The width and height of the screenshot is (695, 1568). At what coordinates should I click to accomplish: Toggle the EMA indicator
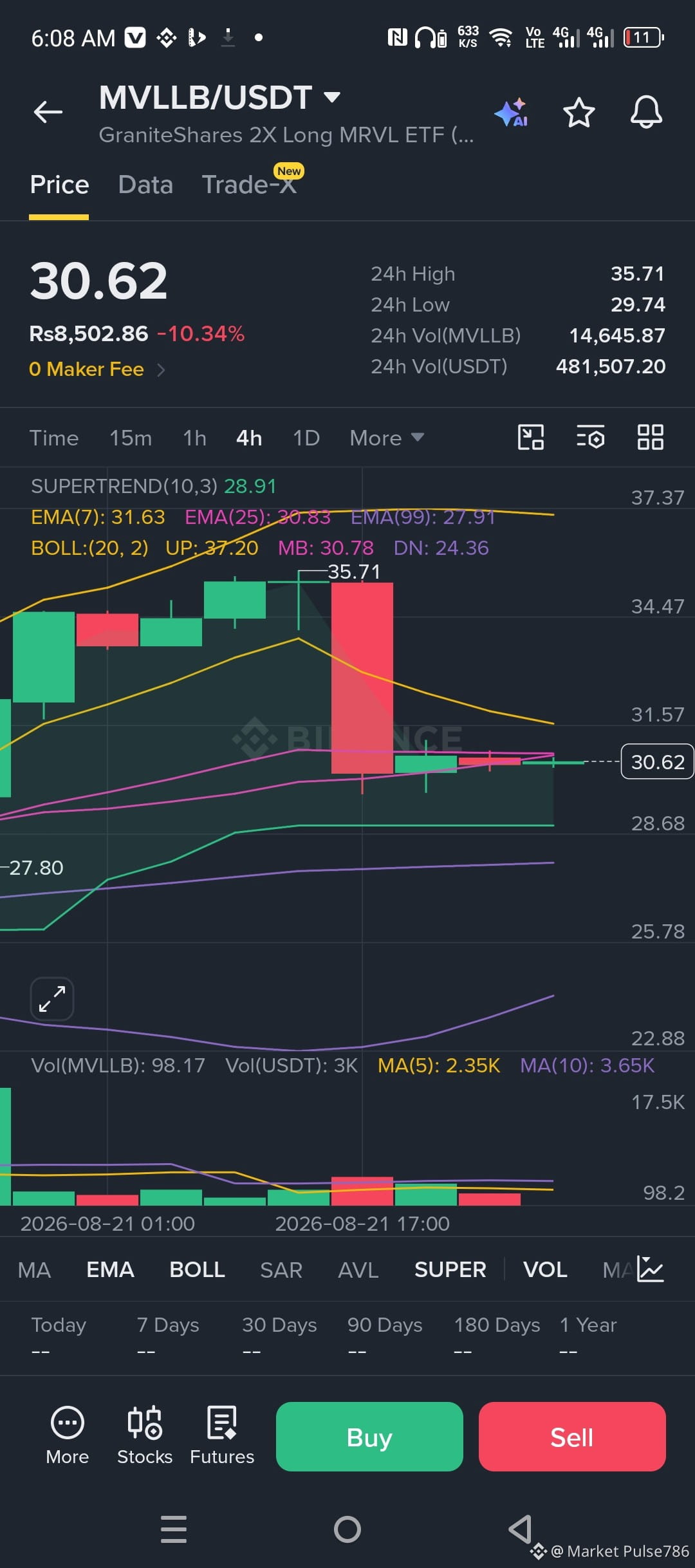[x=110, y=1270]
